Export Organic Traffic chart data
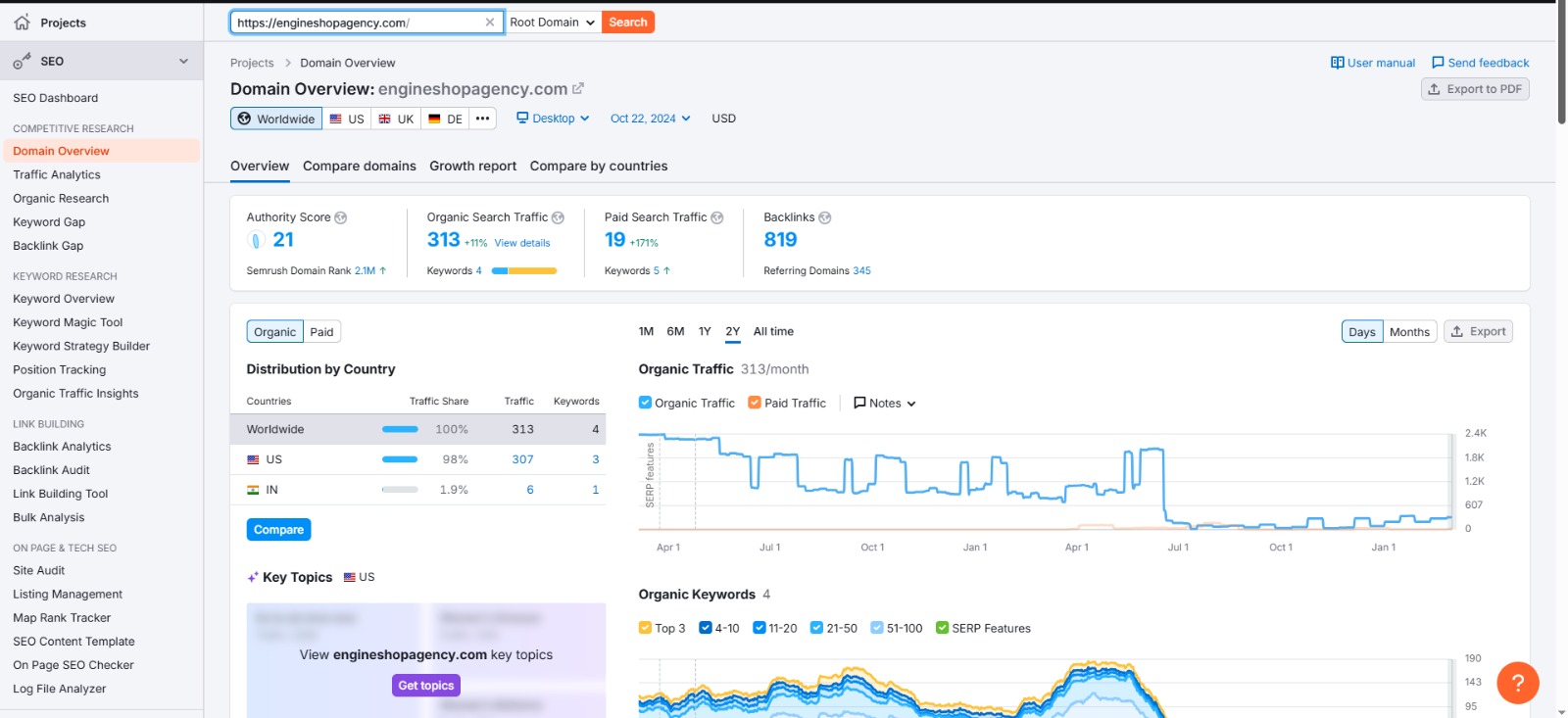 pos(1478,332)
